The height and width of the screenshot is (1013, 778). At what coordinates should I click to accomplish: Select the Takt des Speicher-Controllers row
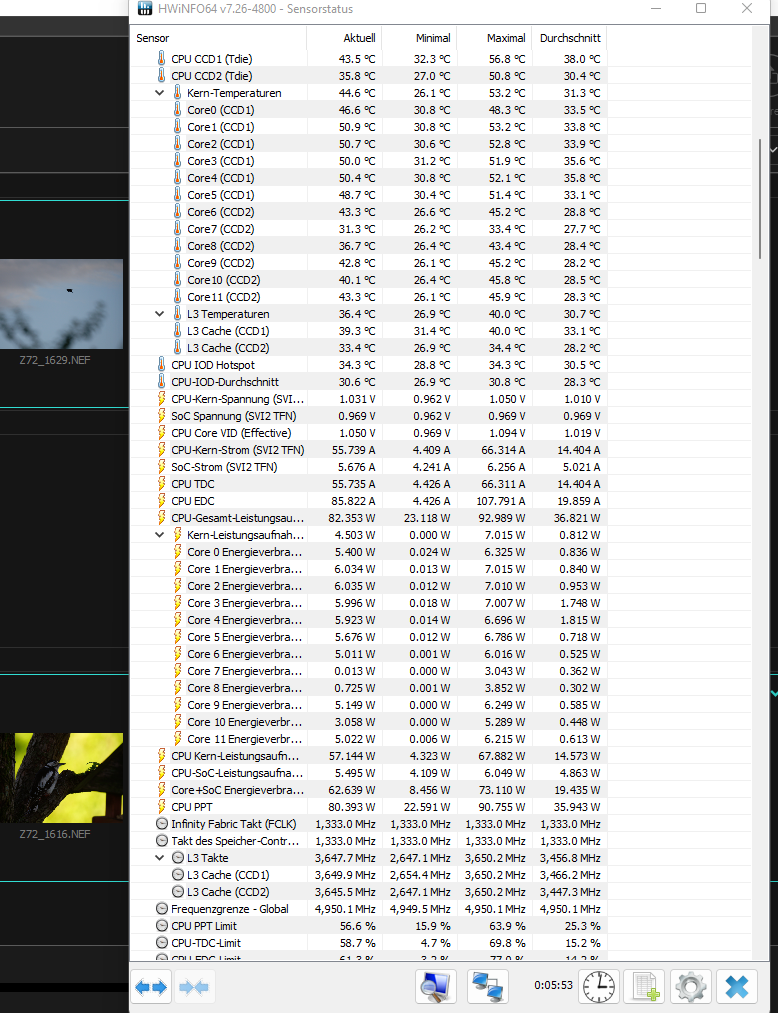click(x=368, y=841)
